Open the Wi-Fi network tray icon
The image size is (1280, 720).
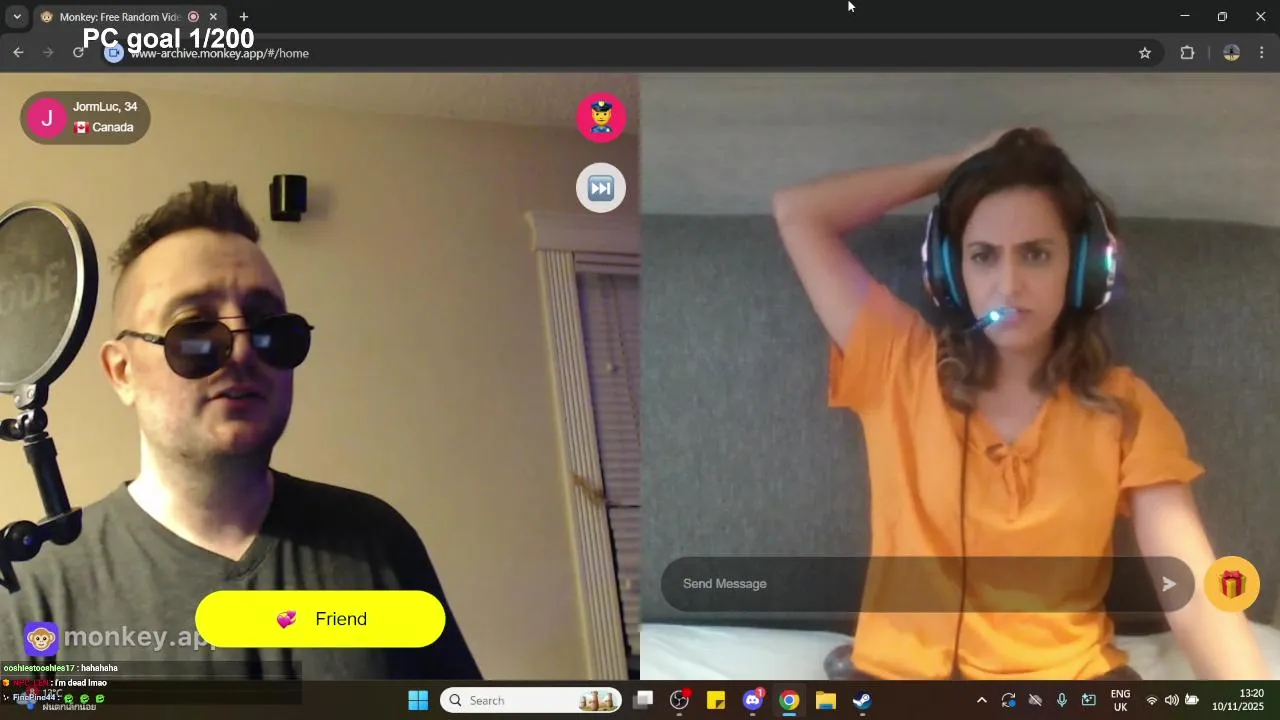point(1152,700)
